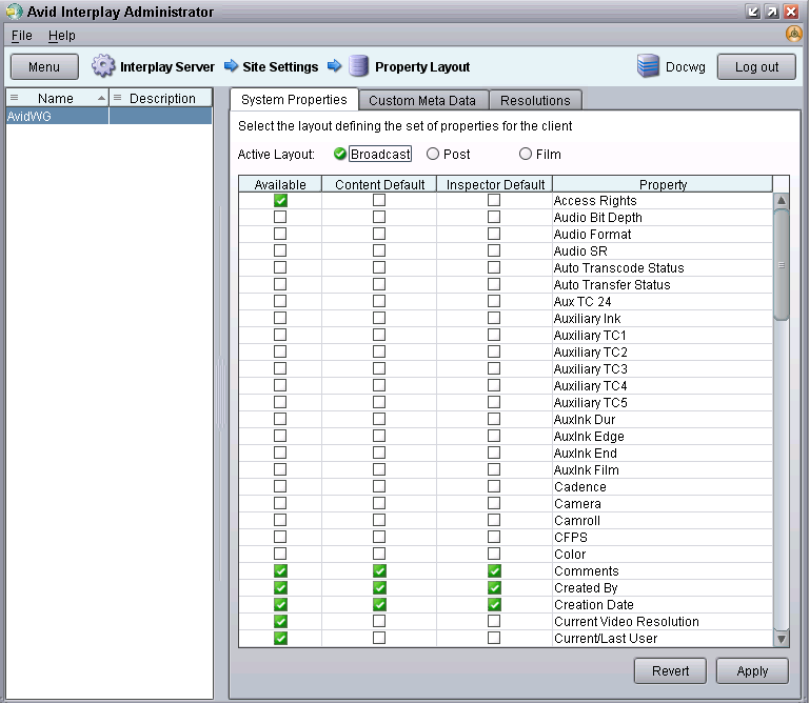This screenshot has width=809, height=703.
Task: Switch to the Resolutions tab
Action: [535, 101]
